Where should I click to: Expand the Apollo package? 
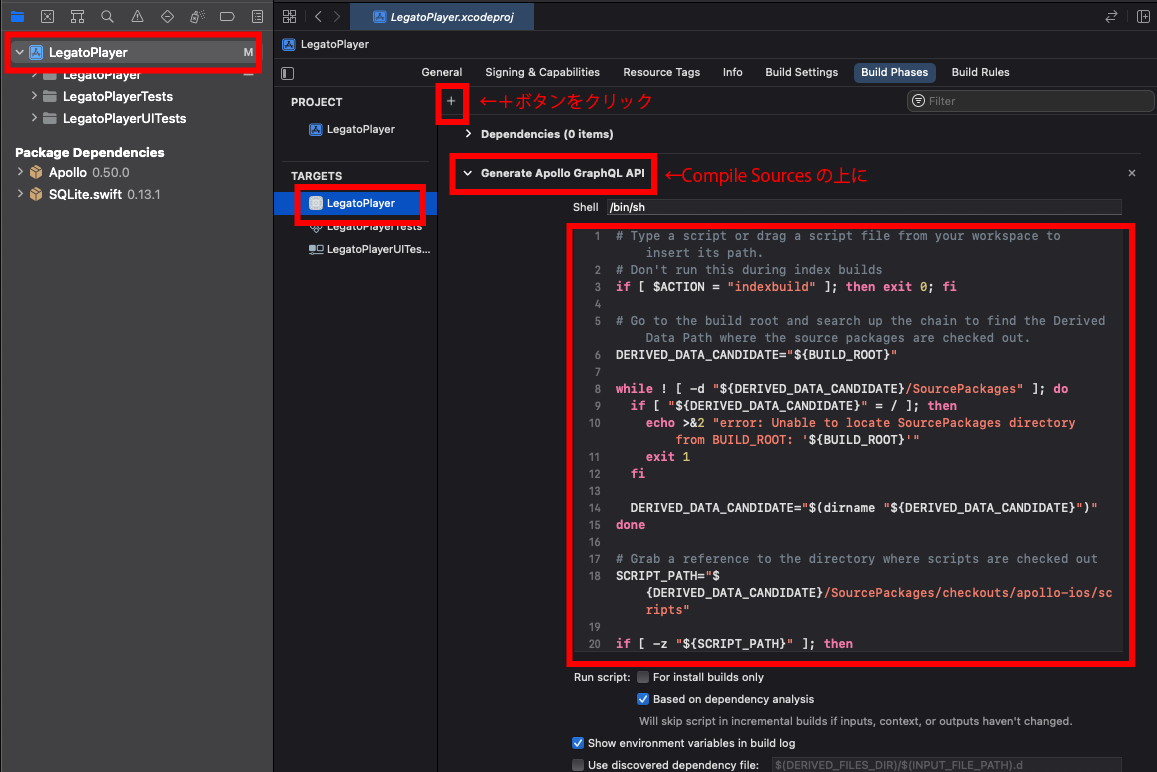(x=20, y=172)
